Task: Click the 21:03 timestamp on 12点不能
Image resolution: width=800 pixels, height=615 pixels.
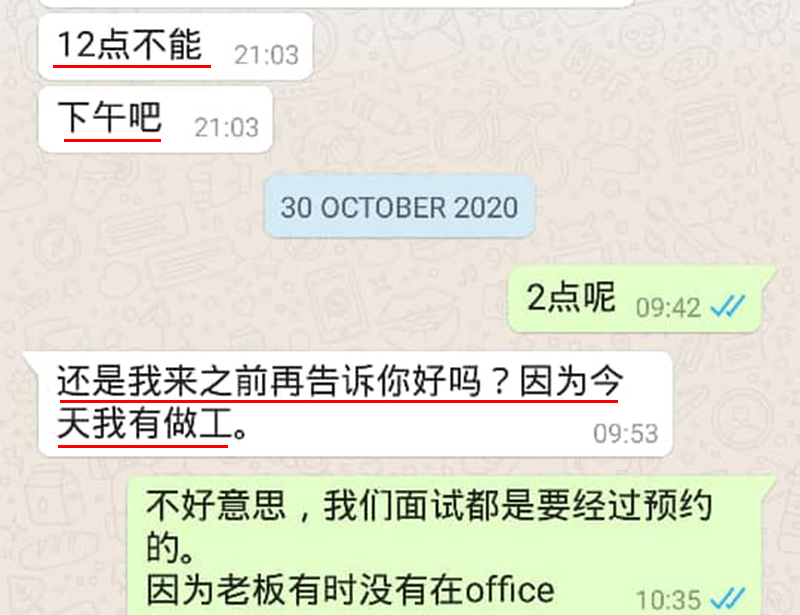Action: 266,55
